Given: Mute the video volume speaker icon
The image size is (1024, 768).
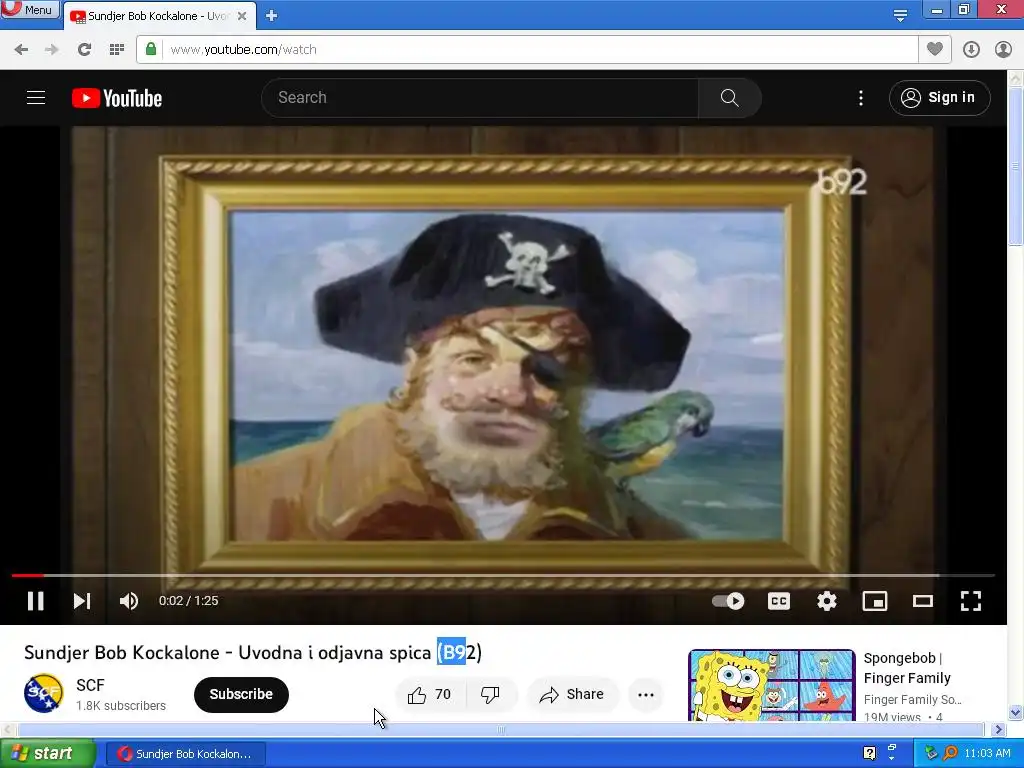Looking at the screenshot, I should (129, 601).
